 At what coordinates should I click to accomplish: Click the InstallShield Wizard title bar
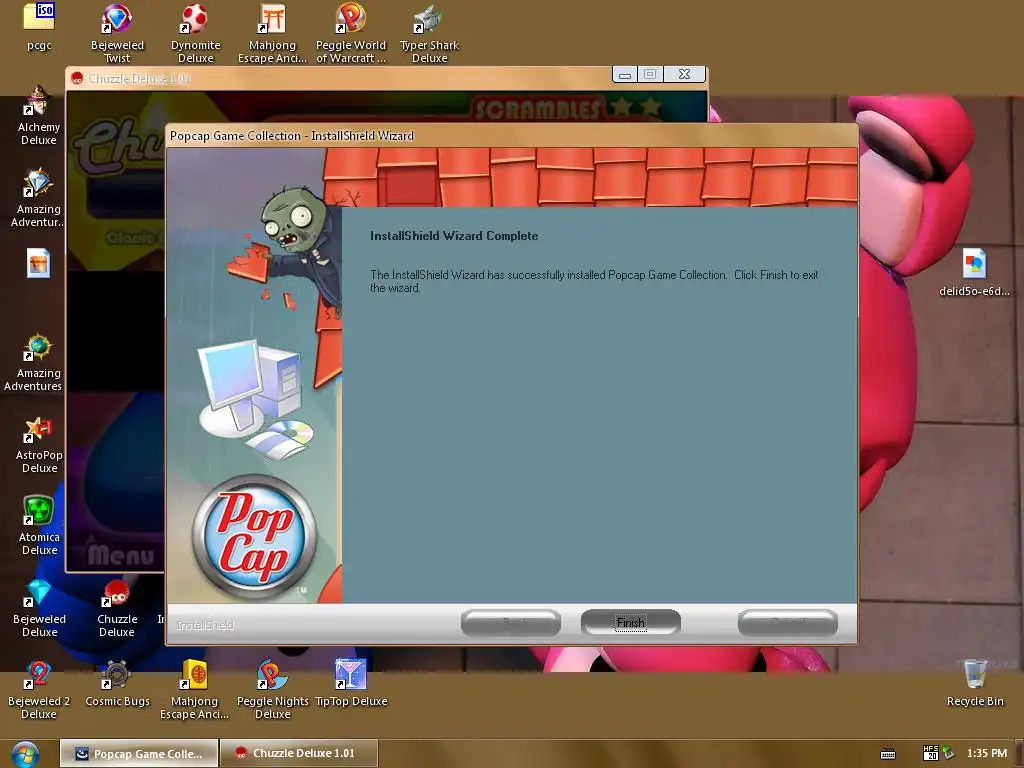coord(511,136)
